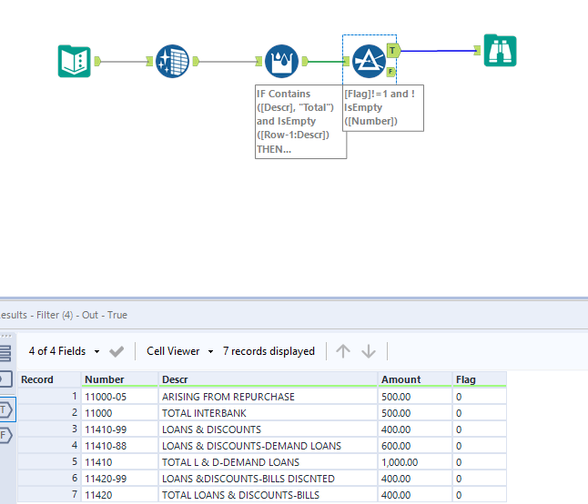The height and width of the screenshot is (504, 588).
Task: Open the Cell Viewer dropdown arrow
Action: coord(211,352)
